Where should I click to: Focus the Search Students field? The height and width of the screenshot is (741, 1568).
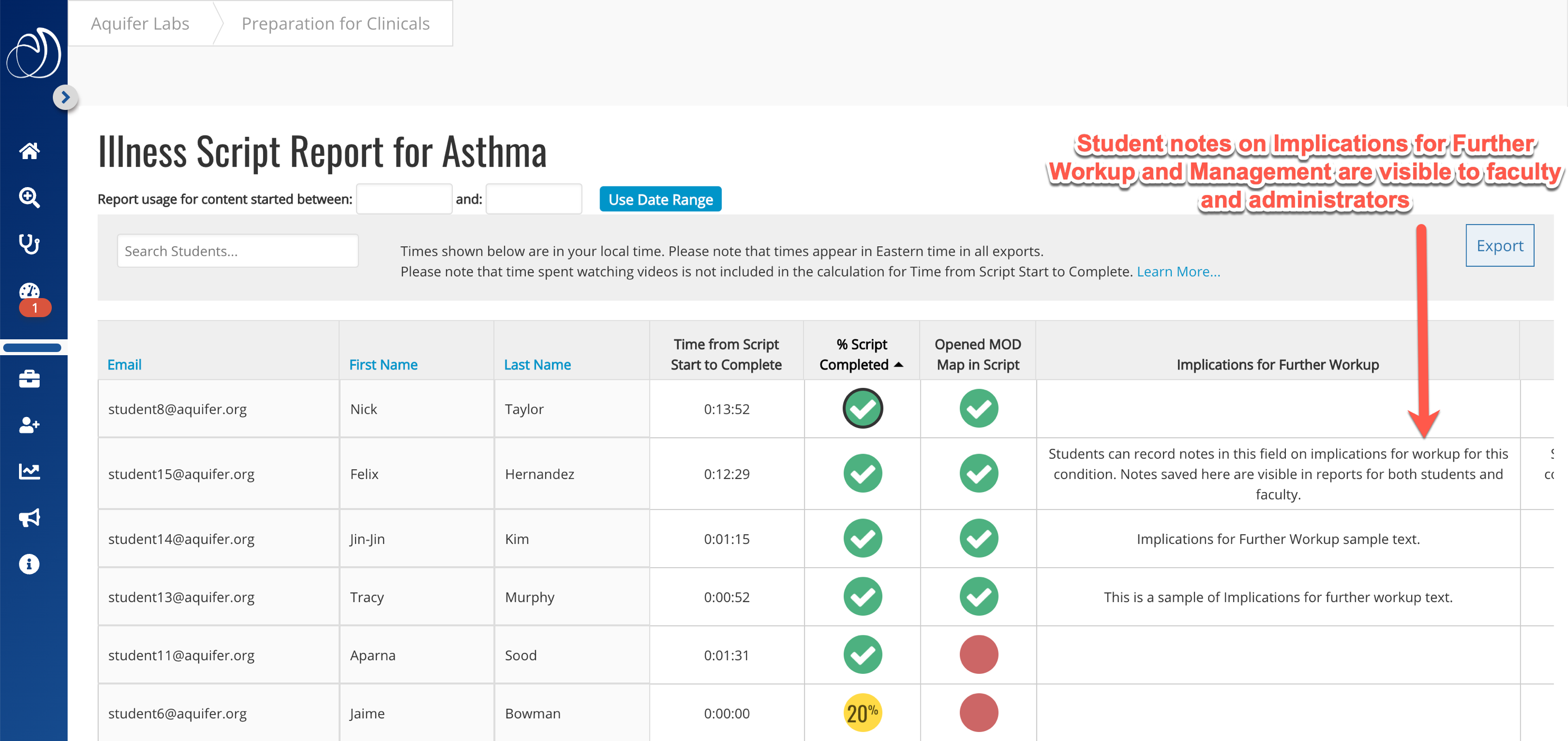coord(237,251)
